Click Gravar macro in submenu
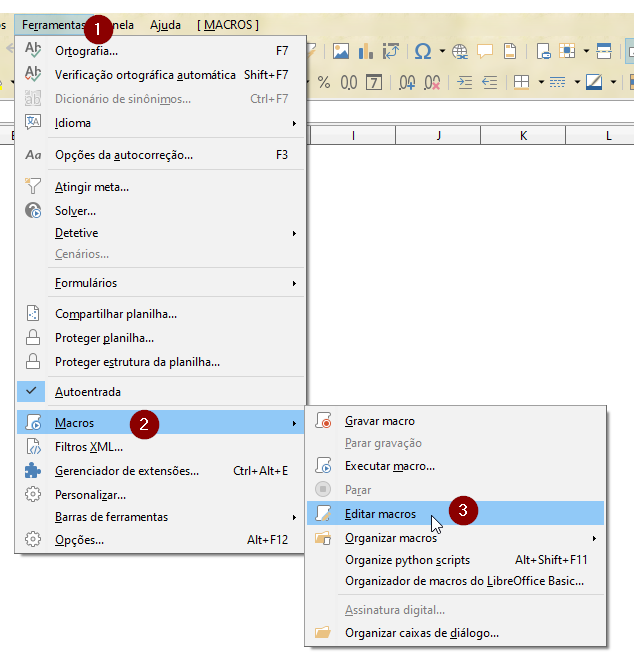This screenshot has width=634, height=668. click(x=455, y=421)
